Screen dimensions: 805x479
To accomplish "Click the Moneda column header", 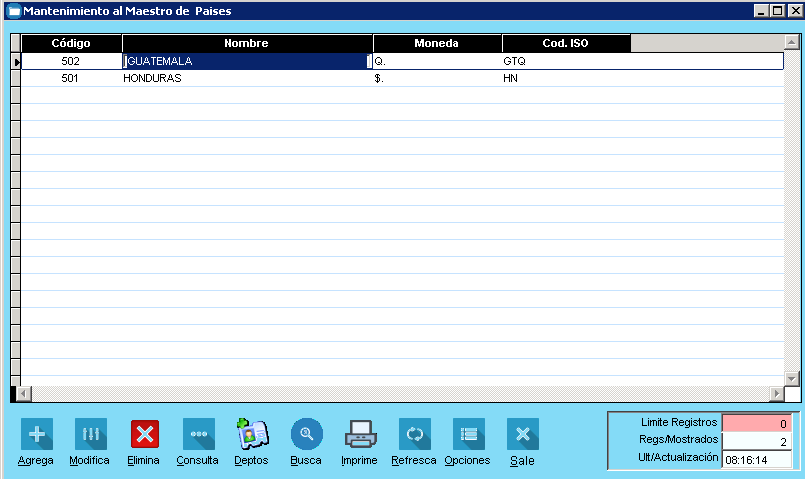I will [x=437, y=44].
